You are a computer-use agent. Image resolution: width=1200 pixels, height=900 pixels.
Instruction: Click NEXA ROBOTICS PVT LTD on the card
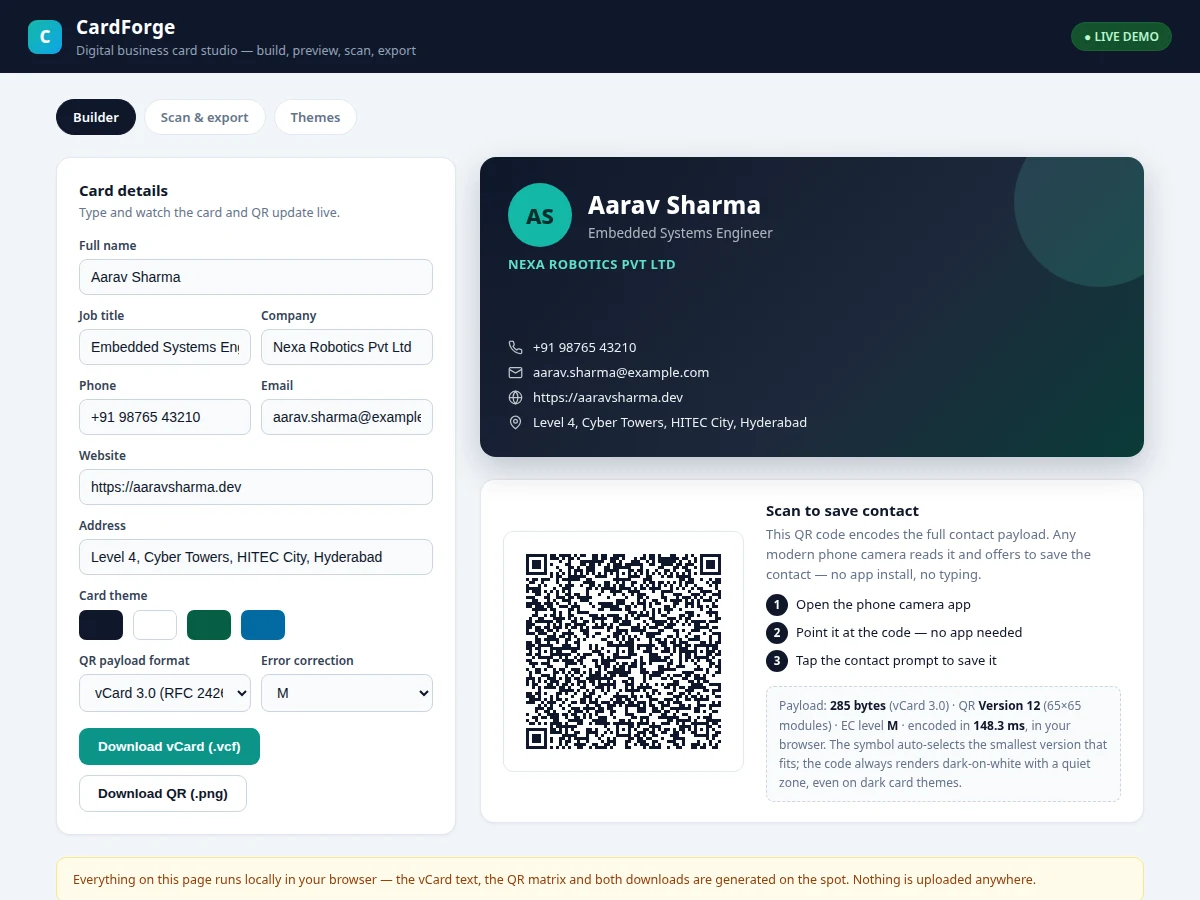(592, 265)
